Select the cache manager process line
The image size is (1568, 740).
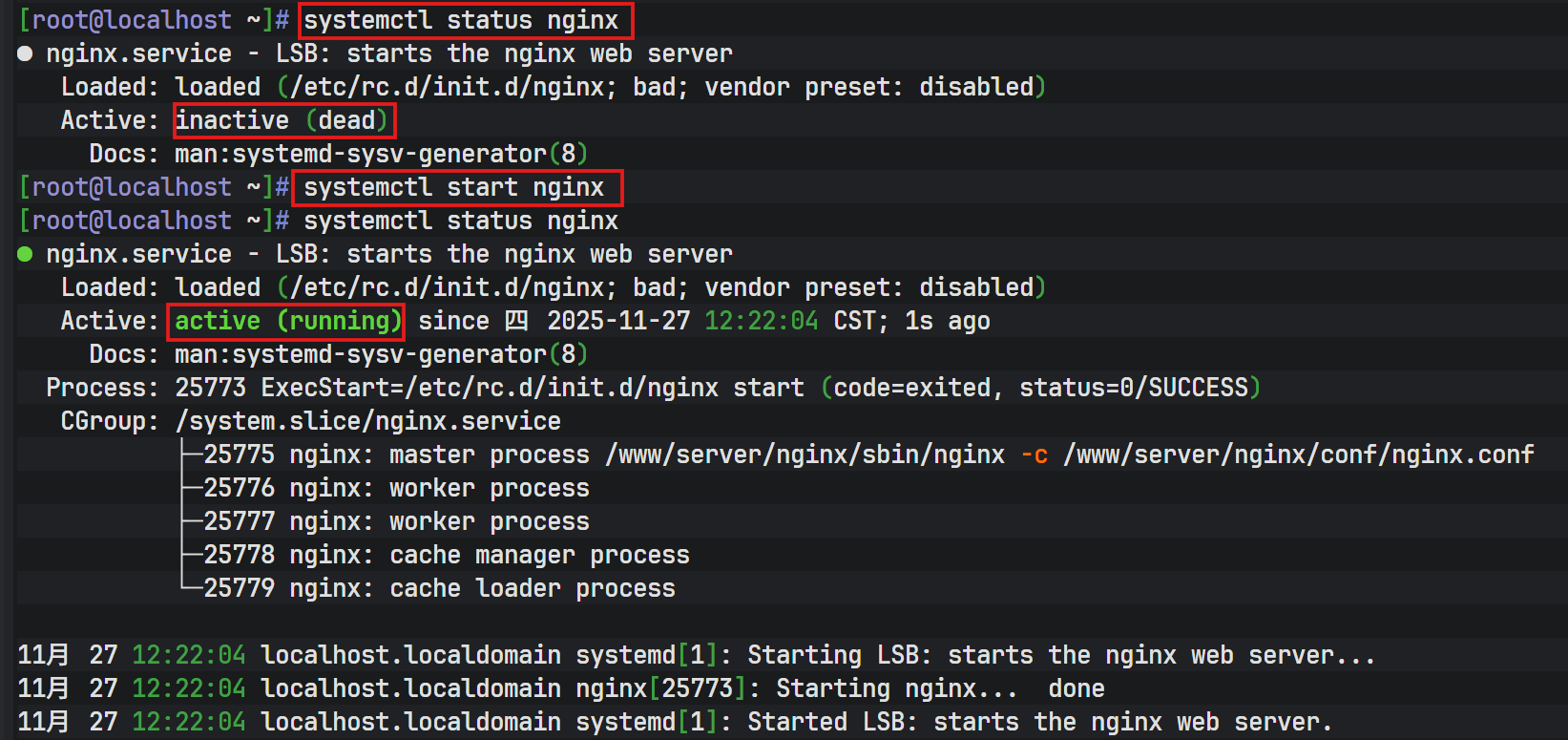coord(446,555)
